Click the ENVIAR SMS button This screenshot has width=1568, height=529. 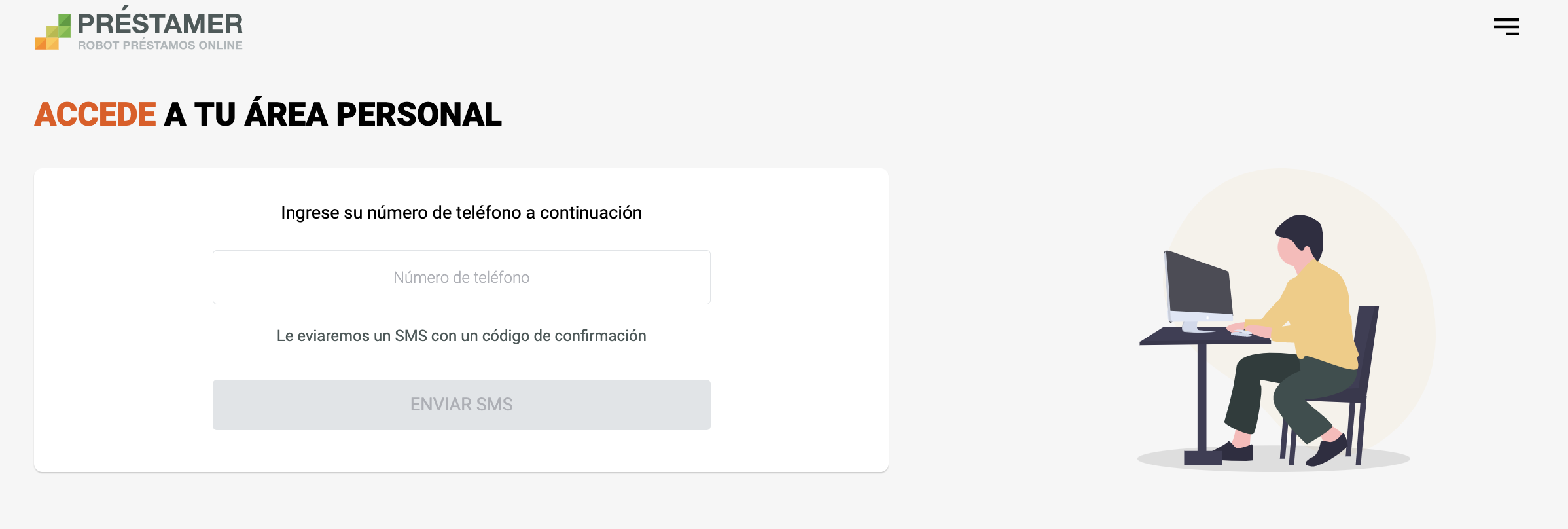pyautogui.click(x=461, y=405)
